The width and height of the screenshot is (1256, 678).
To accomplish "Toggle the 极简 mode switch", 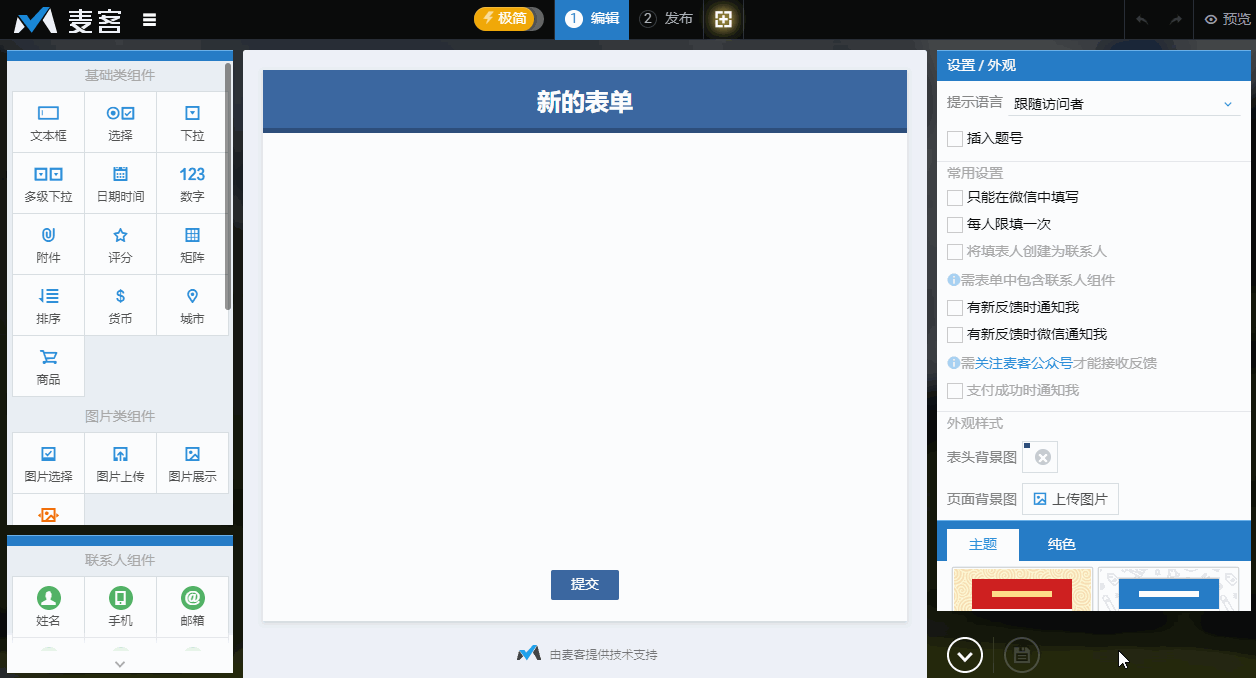I will (509, 19).
